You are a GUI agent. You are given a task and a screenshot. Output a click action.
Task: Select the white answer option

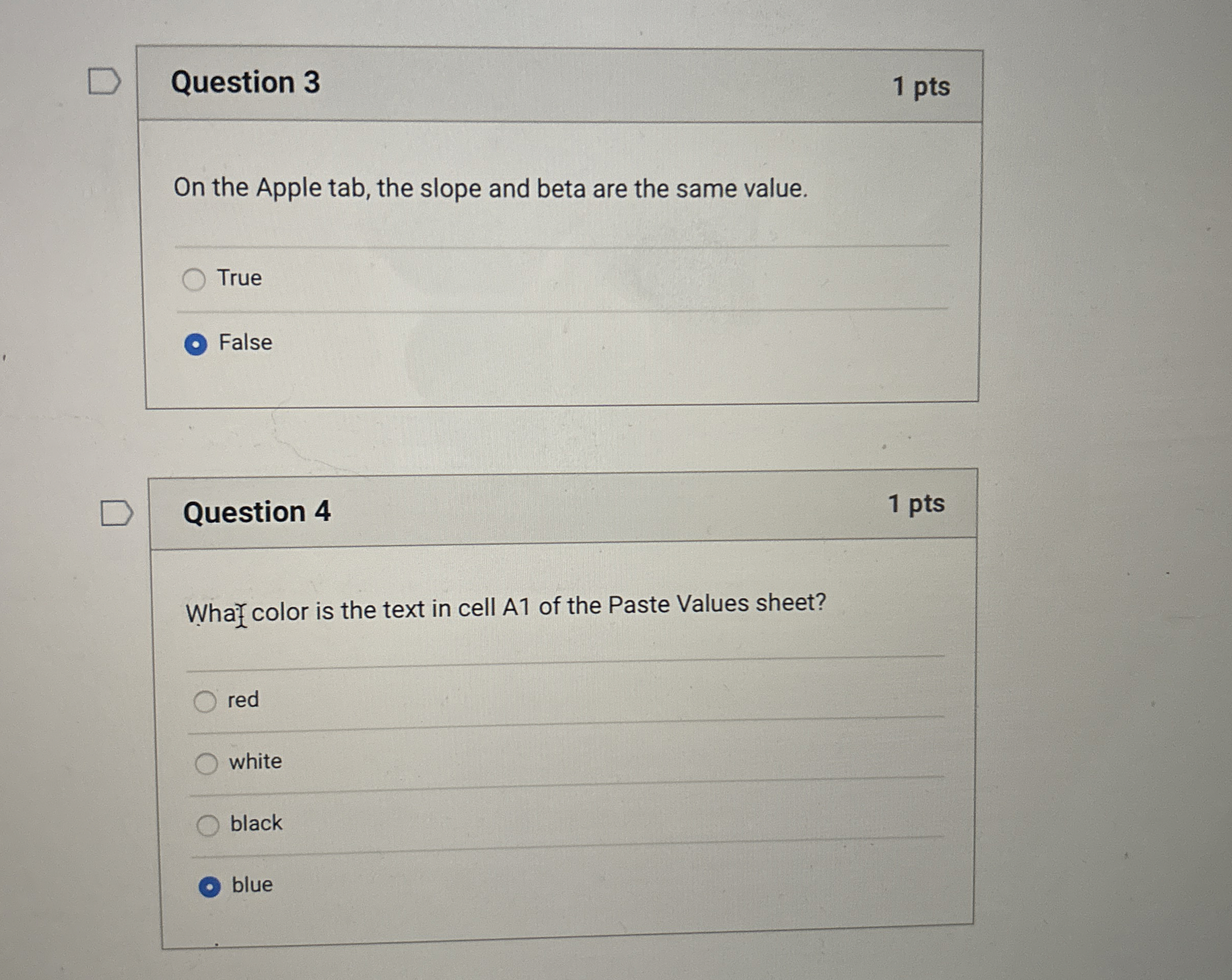click(207, 762)
